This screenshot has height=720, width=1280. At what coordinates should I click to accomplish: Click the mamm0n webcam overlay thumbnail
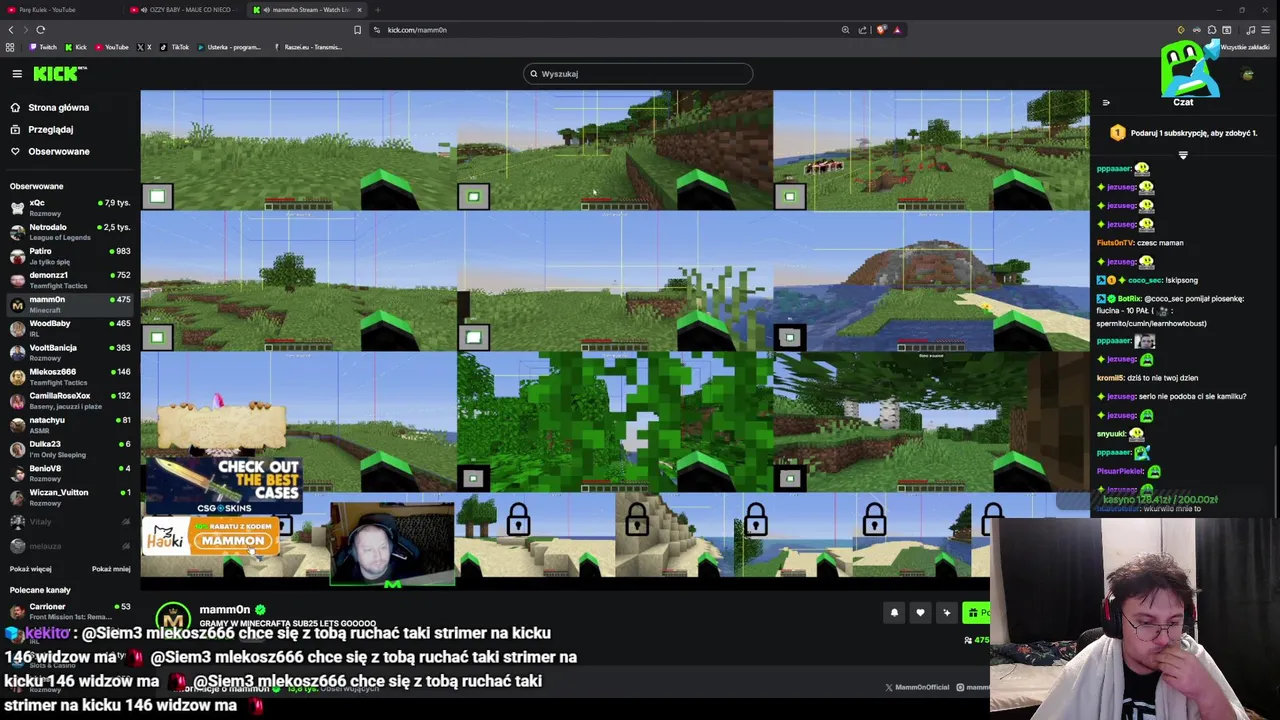click(x=392, y=544)
